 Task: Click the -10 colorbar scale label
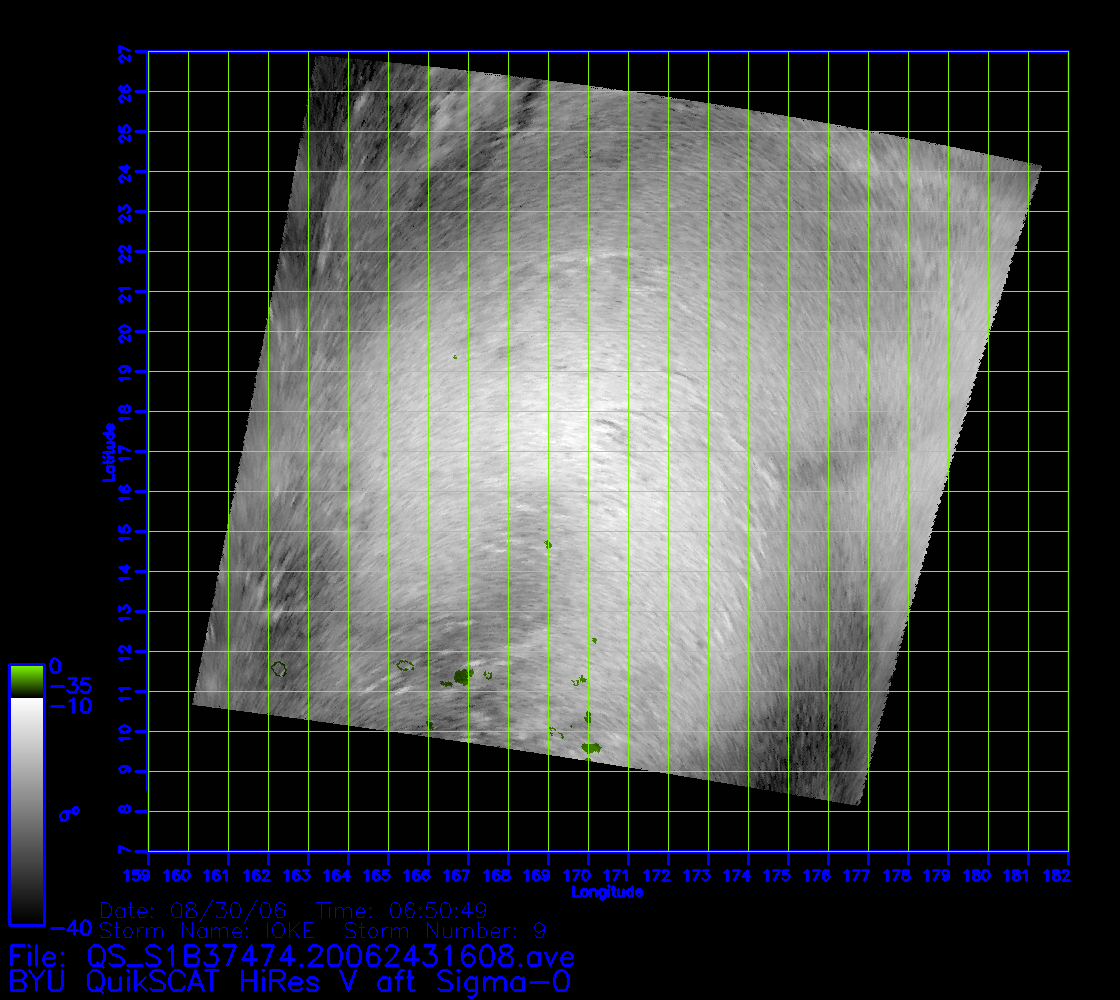(x=70, y=707)
